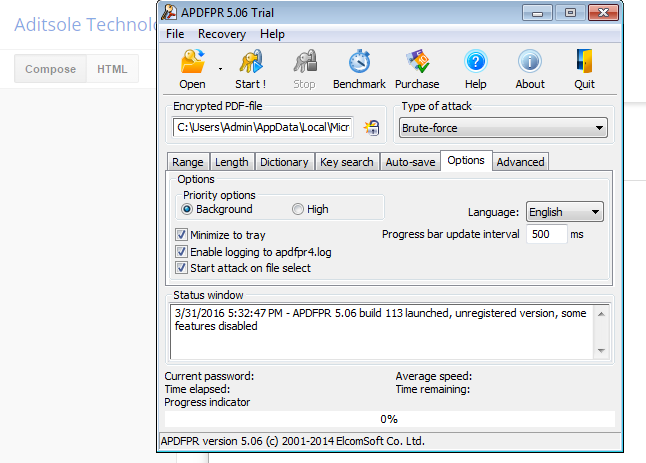The image size is (646, 463).
Task: Switch to the Range tab
Action: click(188, 162)
